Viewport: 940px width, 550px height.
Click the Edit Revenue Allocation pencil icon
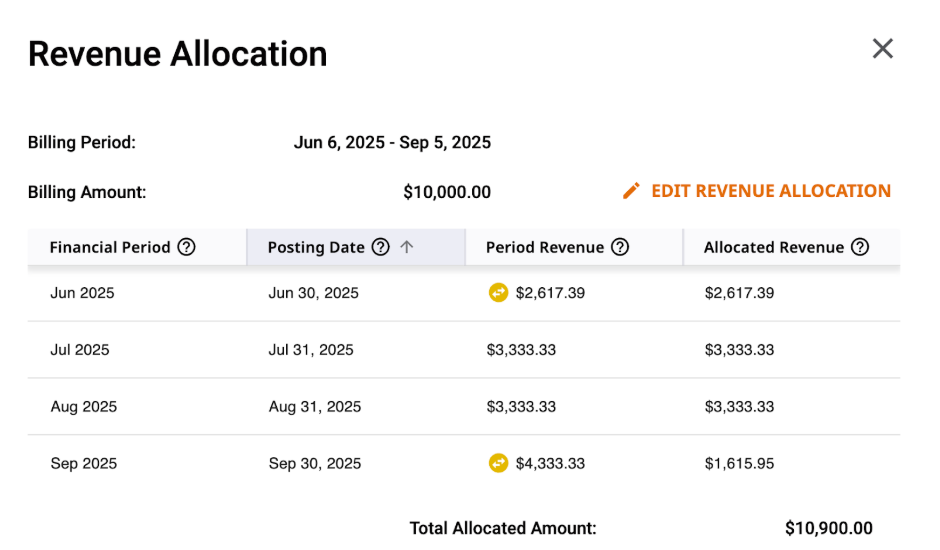(631, 191)
